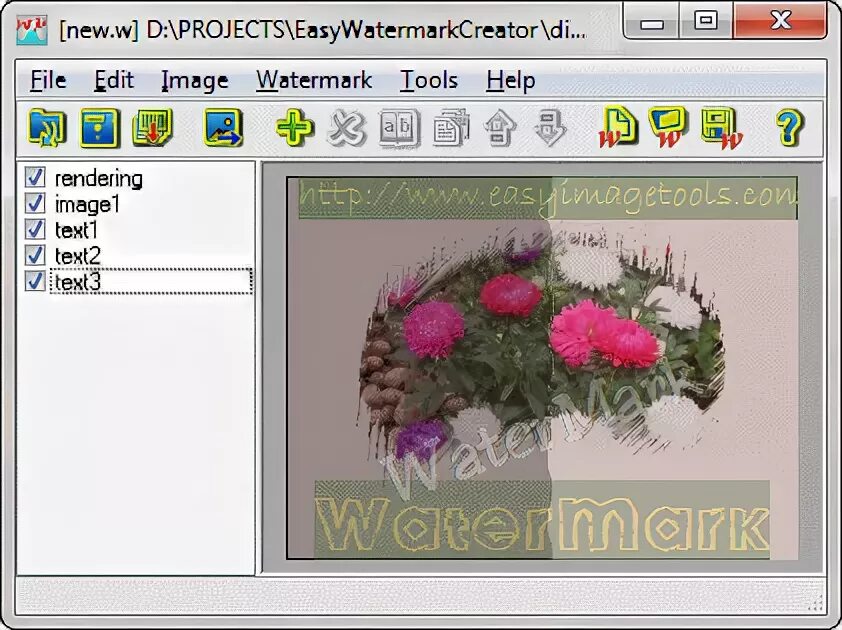Screen dimensions: 842x630
Task: Move layer up with house-arrow icon
Action: (x=500, y=128)
